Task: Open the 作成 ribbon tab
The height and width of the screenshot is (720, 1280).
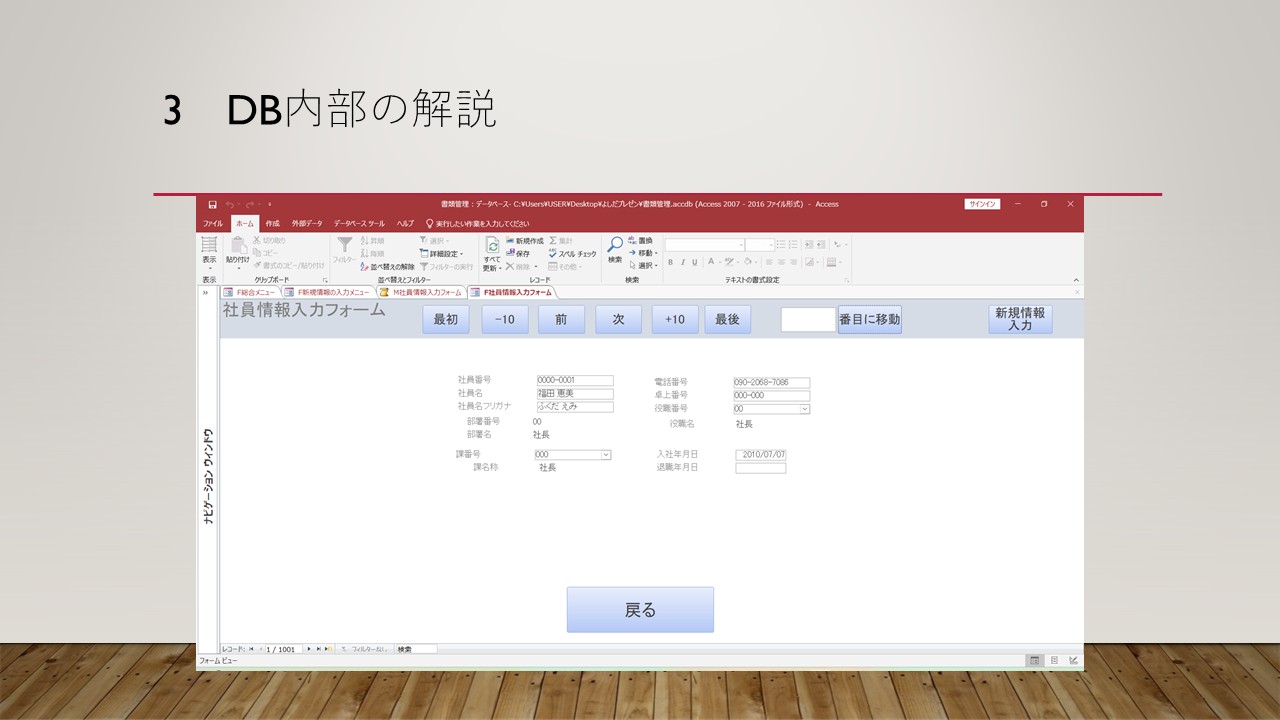Action: 272,224
